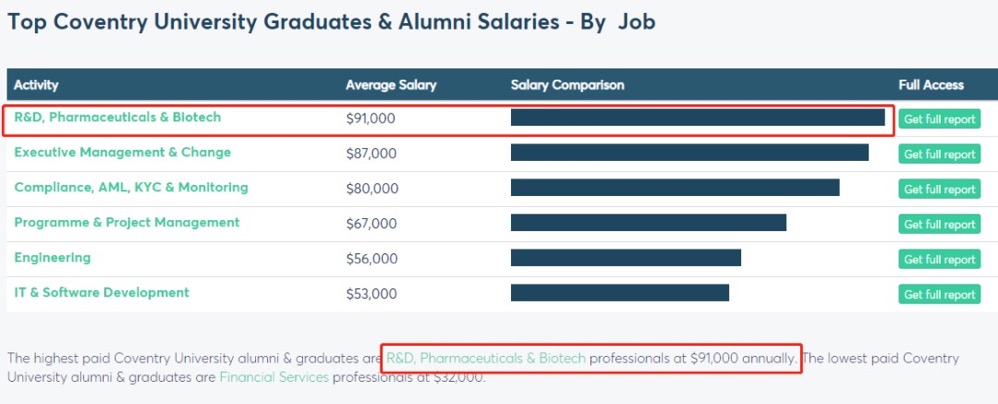Screen dimensions: 998x404
Task: Get full report for IT & Software row
Action: (x=939, y=294)
